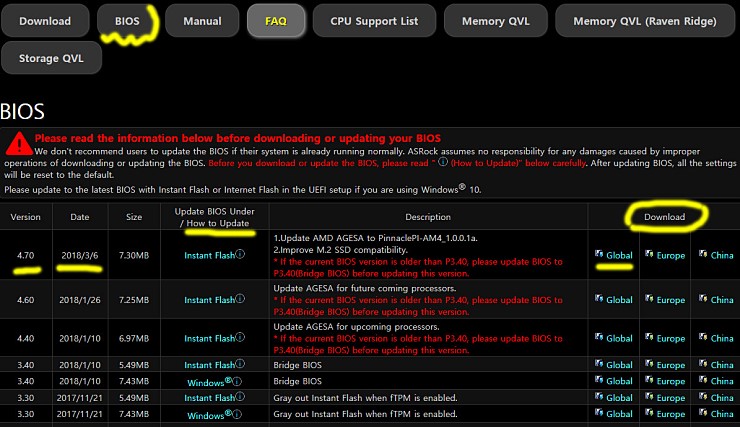
Task: Click info icon beside Instant Flash for 4.40
Action: point(240,337)
